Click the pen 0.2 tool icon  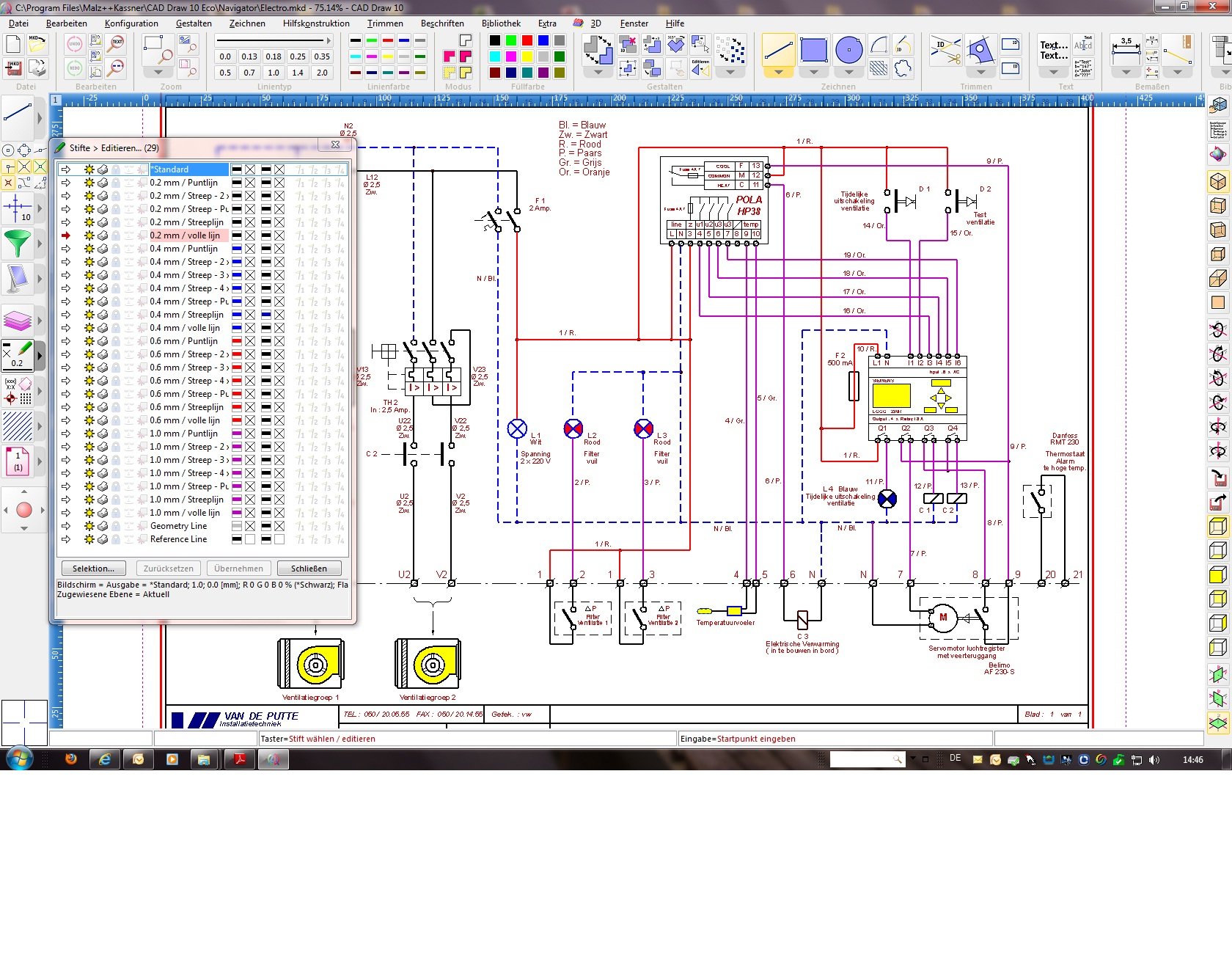click(18, 355)
